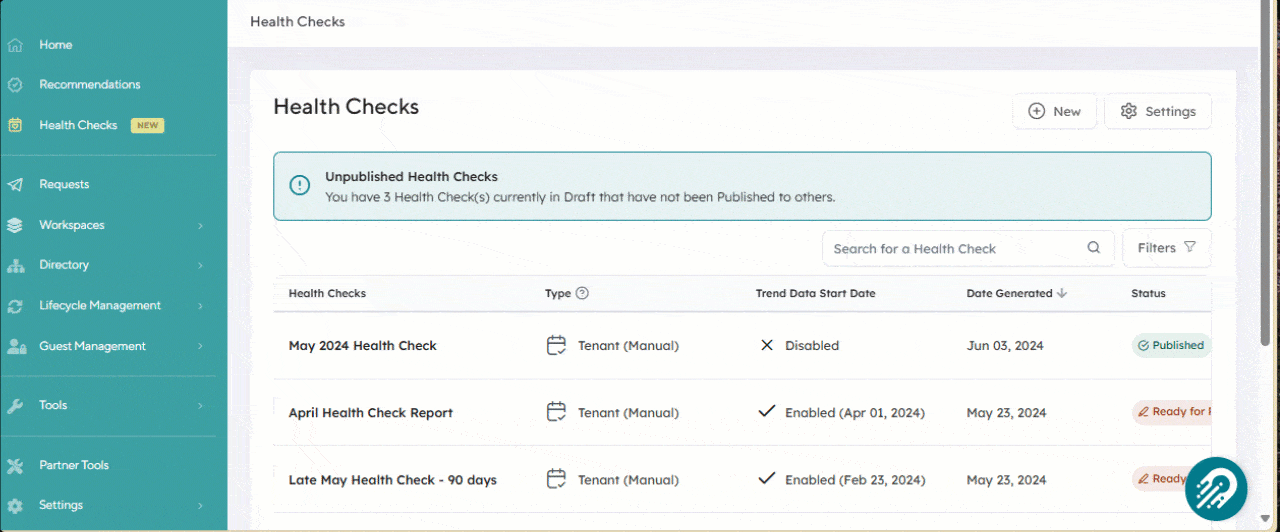
Task: Create a New health check
Action: coord(1054,111)
